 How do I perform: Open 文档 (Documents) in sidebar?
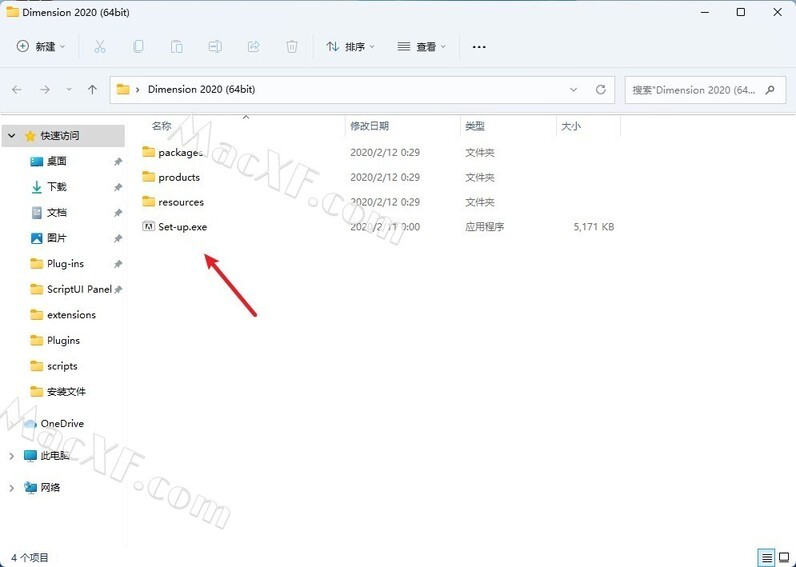(57, 213)
